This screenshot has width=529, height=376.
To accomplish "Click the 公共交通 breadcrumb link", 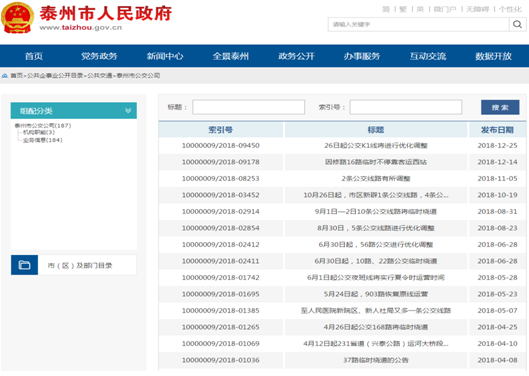I will tap(100, 76).
